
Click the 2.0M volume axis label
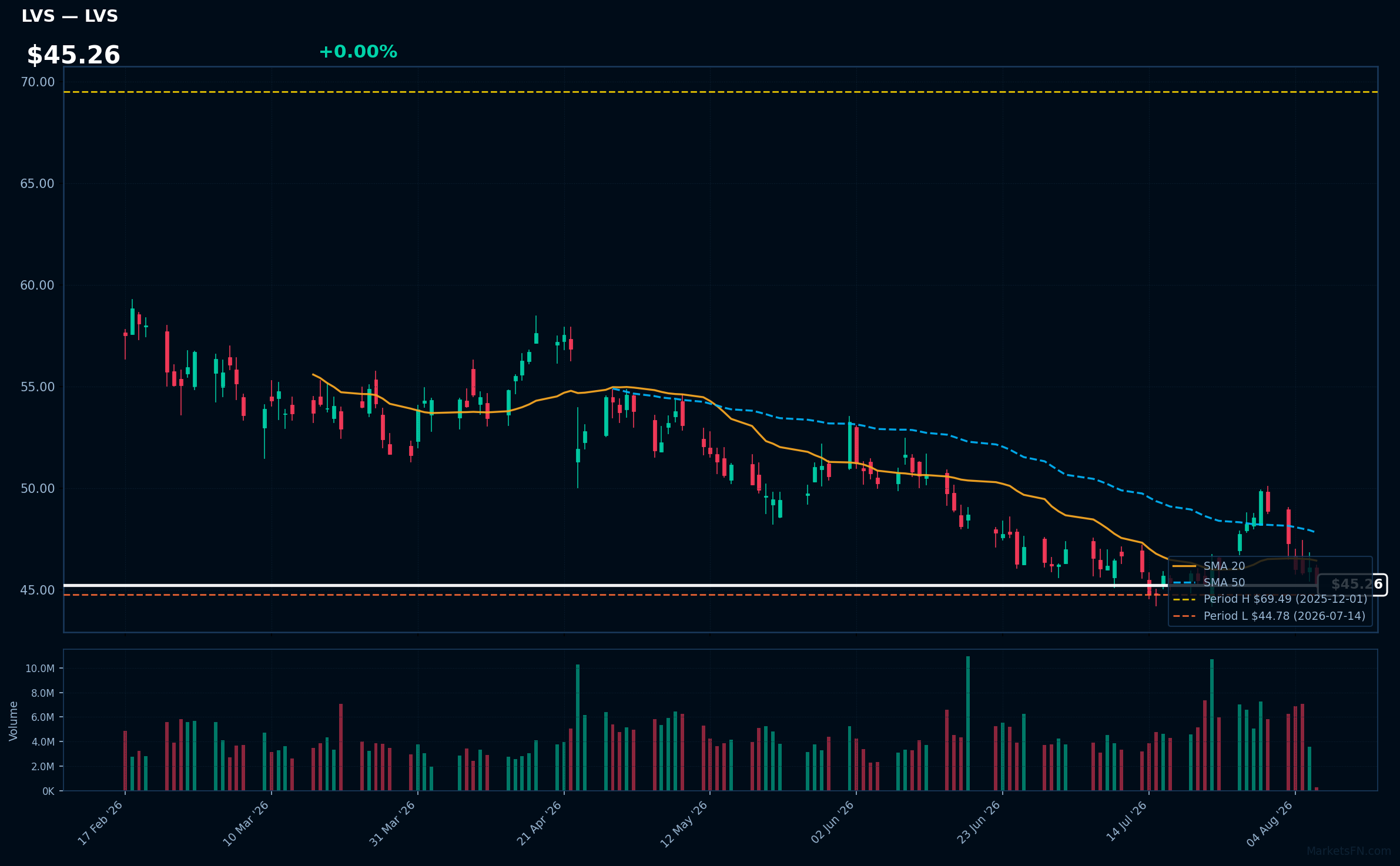click(x=42, y=767)
